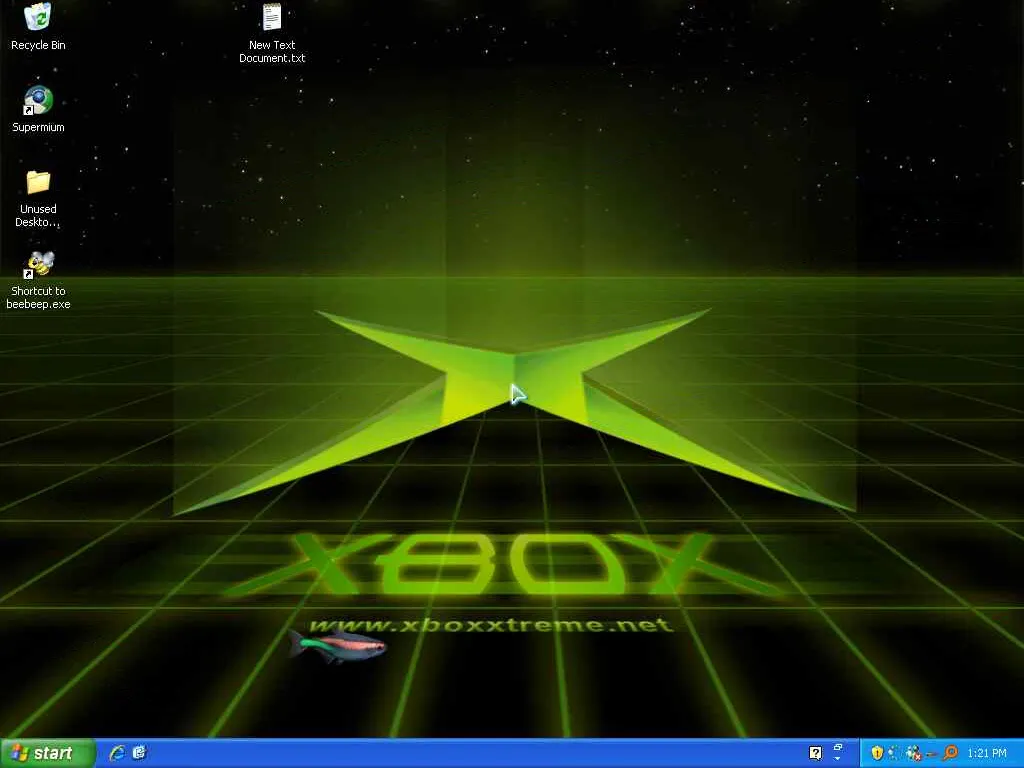Select the Supermium browser shortcut
1024x768 pixels.
[x=38, y=110]
